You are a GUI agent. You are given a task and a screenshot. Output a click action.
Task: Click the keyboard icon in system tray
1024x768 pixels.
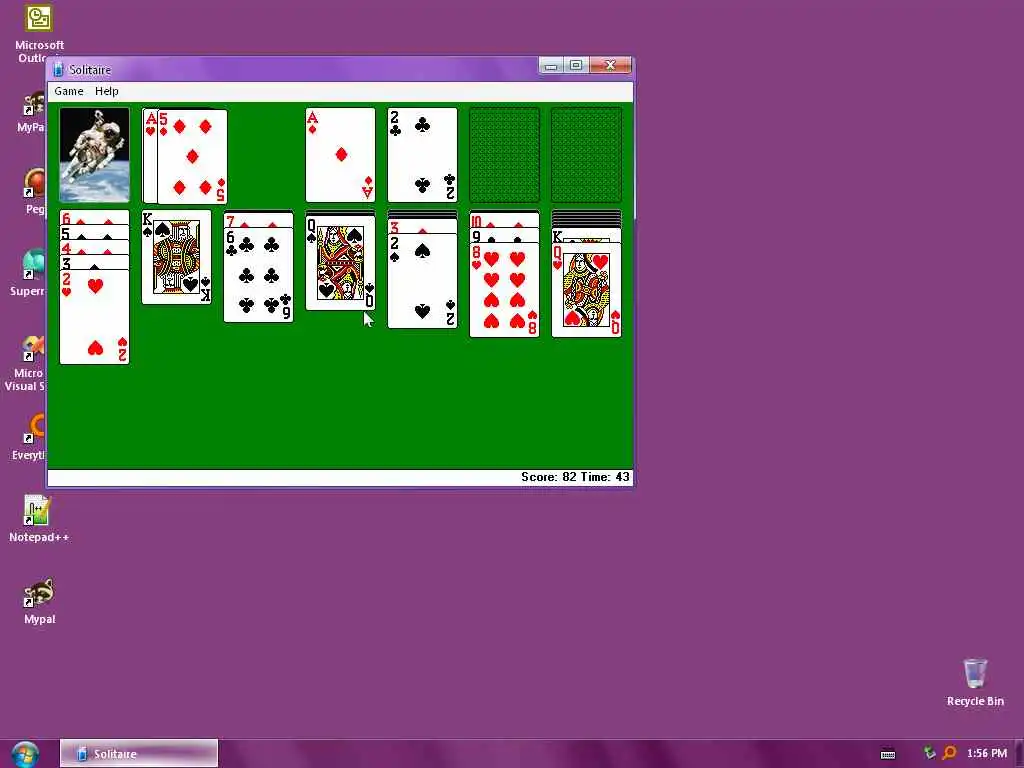[x=888, y=754]
